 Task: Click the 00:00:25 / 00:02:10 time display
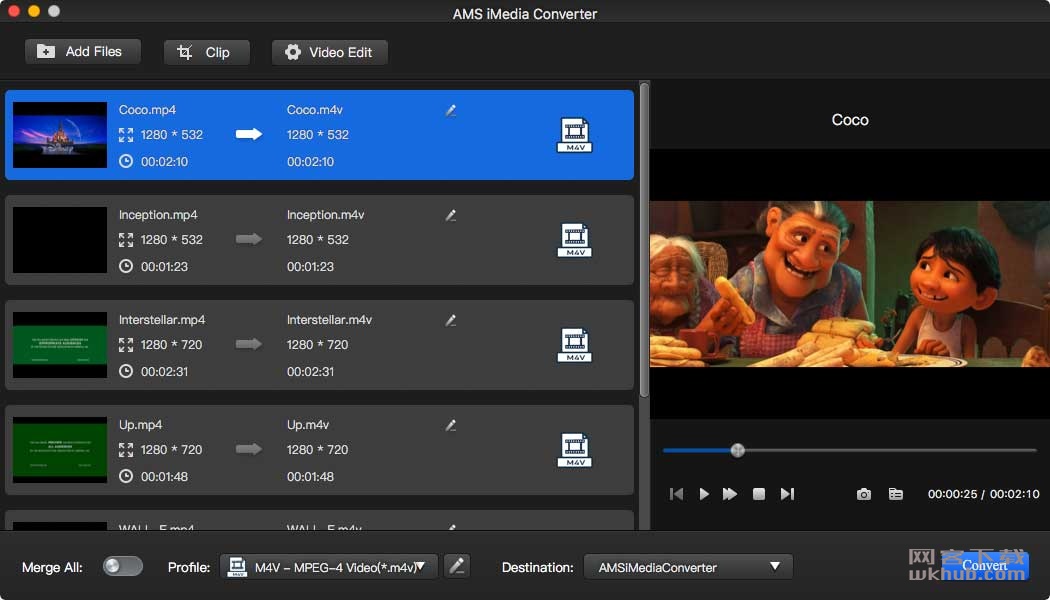[x=984, y=494]
